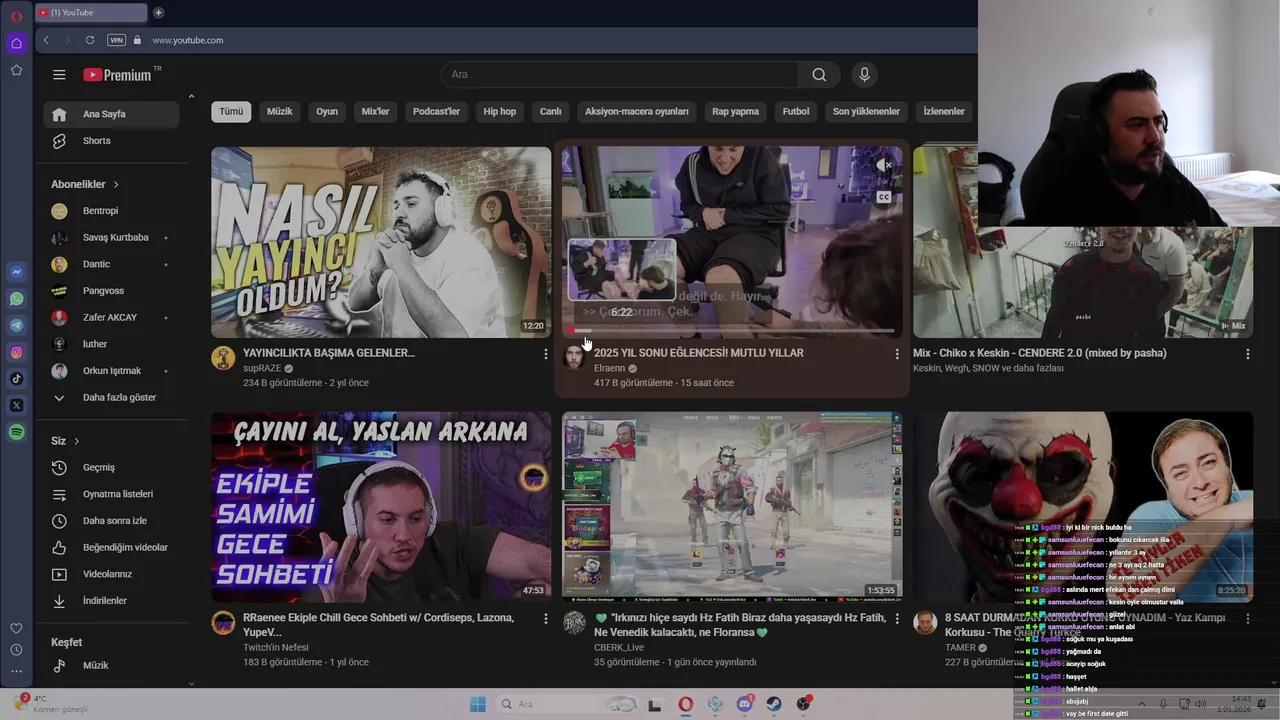The image size is (1280, 720).
Task: Open Shorts from the sidebar
Action: pyautogui.click(x=111, y=141)
